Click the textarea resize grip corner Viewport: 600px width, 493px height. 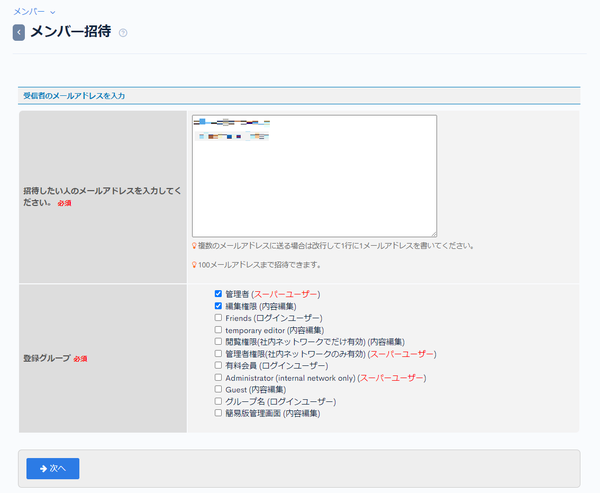(x=434, y=234)
